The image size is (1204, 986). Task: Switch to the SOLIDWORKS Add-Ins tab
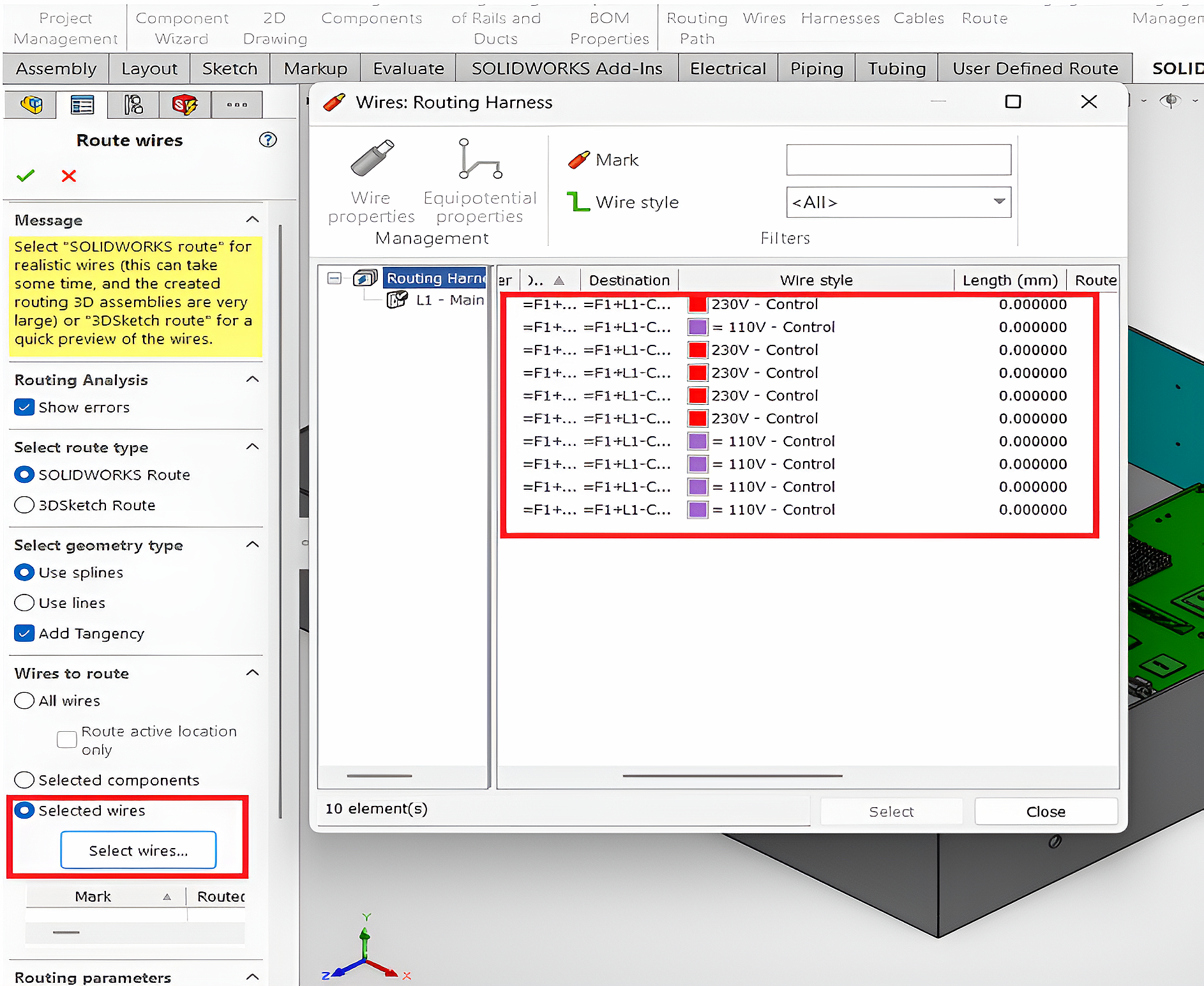(x=567, y=68)
